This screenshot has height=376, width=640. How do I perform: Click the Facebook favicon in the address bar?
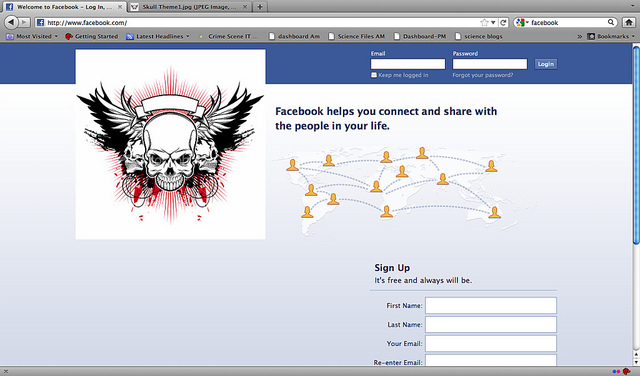40,22
